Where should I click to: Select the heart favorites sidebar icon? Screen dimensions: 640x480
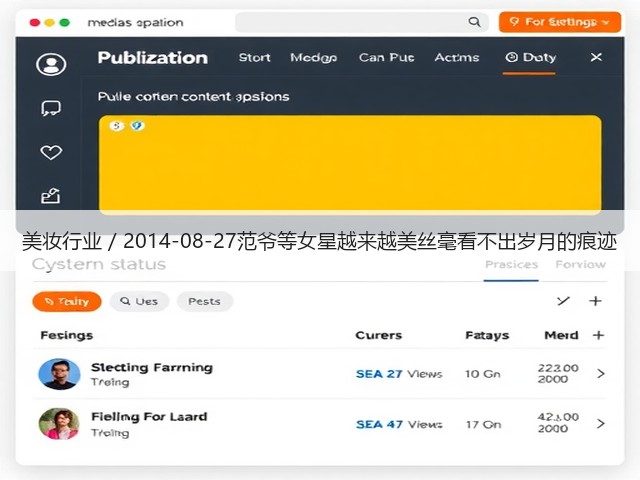pyautogui.click(x=51, y=152)
